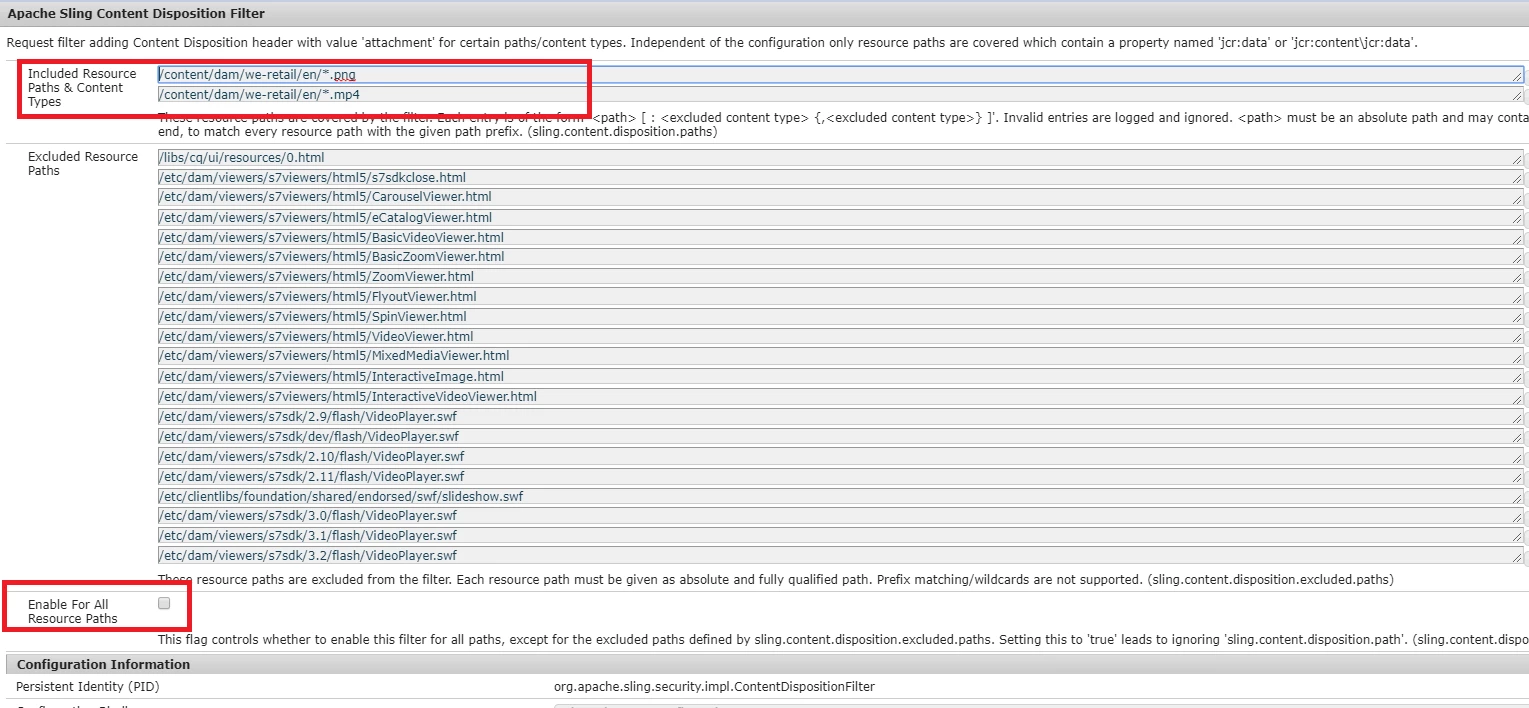Grab the resize grip of the *.png field
The image size is (1529, 708).
tap(1518, 77)
